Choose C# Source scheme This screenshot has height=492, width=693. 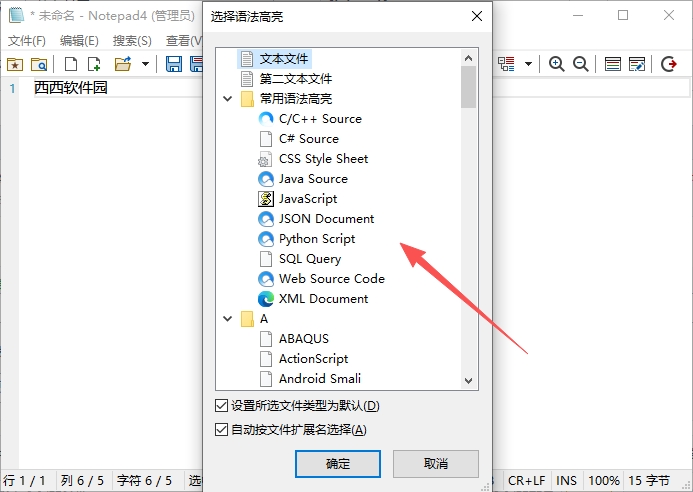click(309, 139)
